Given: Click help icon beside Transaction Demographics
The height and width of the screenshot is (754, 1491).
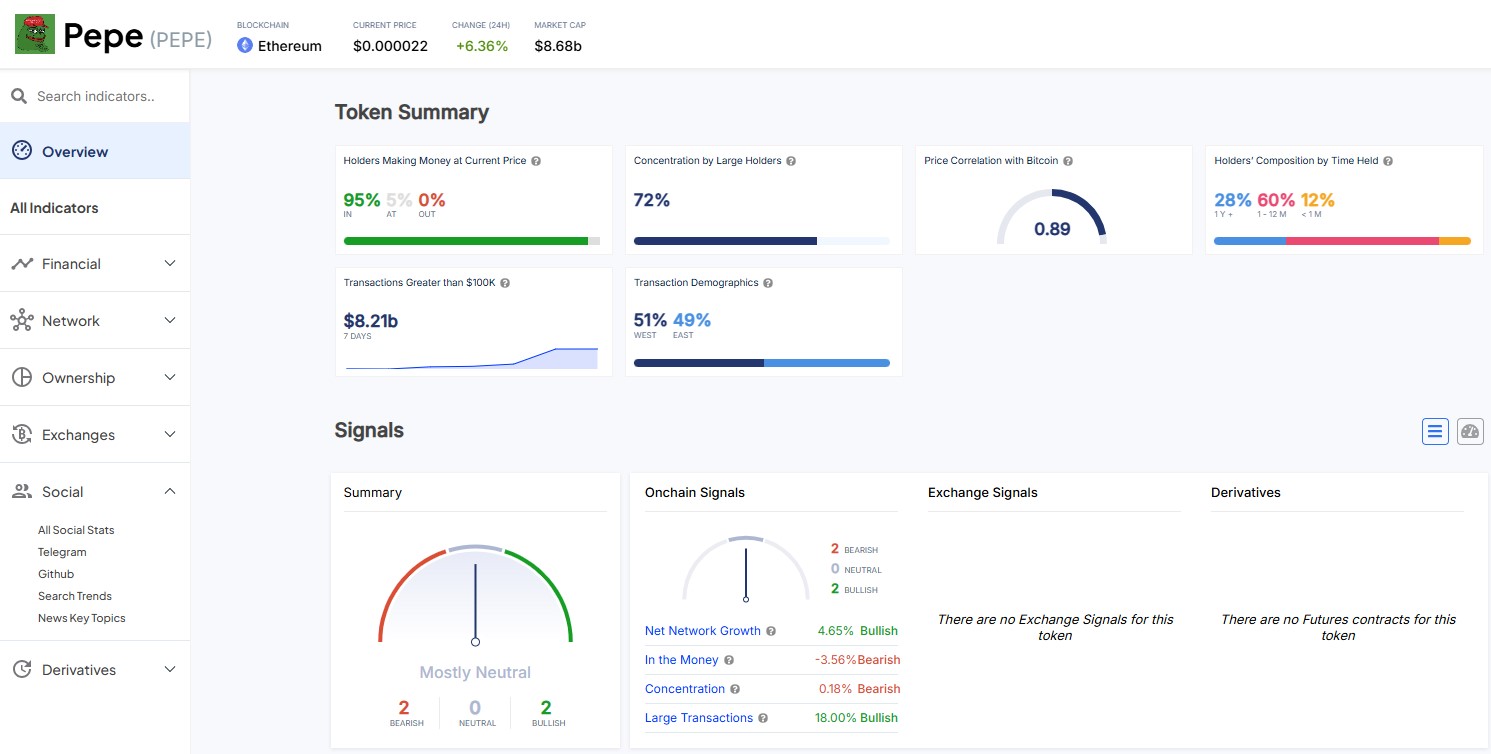Looking at the screenshot, I should pyautogui.click(x=768, y=283).
